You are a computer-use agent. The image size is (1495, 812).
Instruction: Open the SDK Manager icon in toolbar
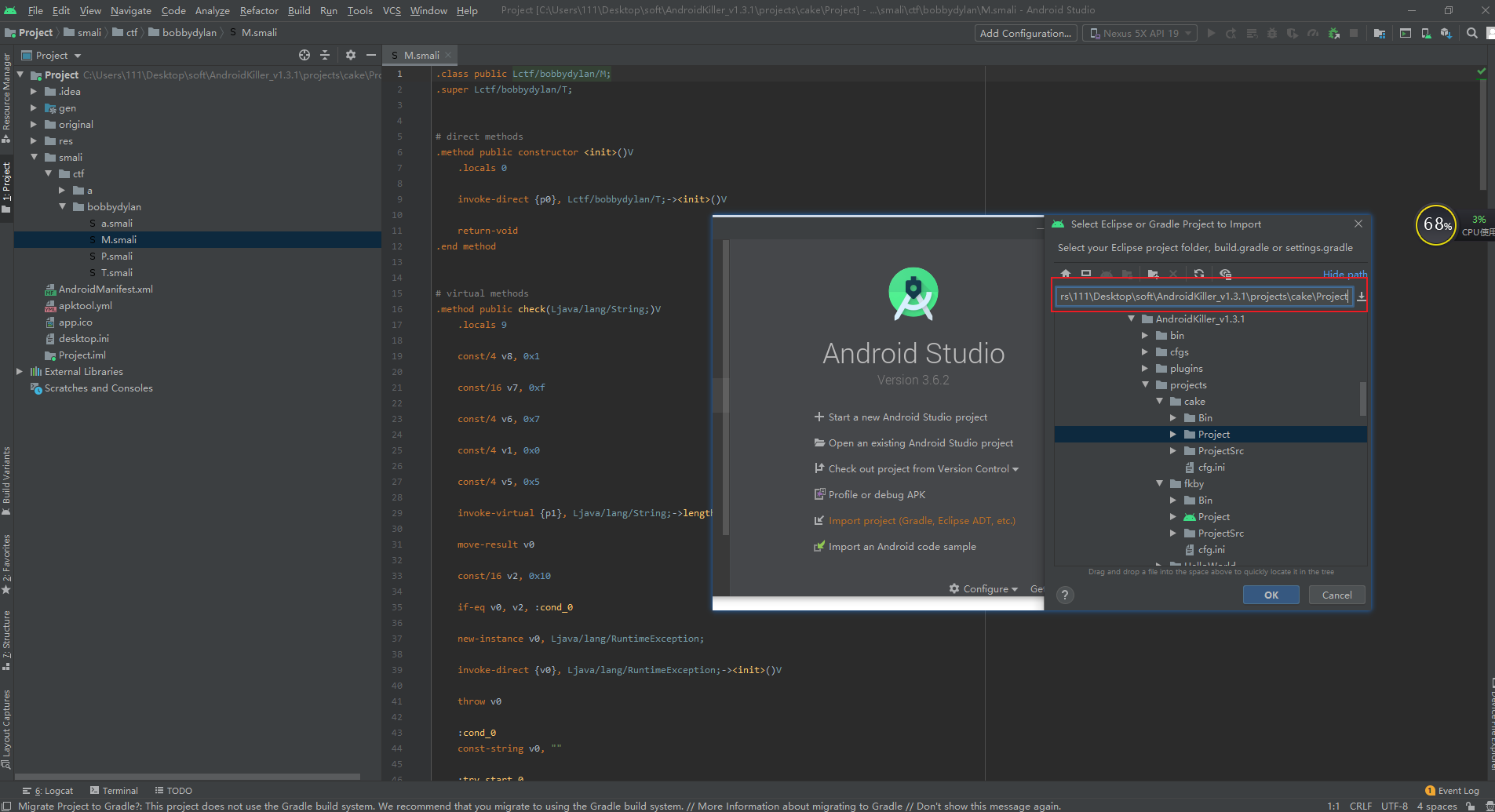[x=1446, y=33]
